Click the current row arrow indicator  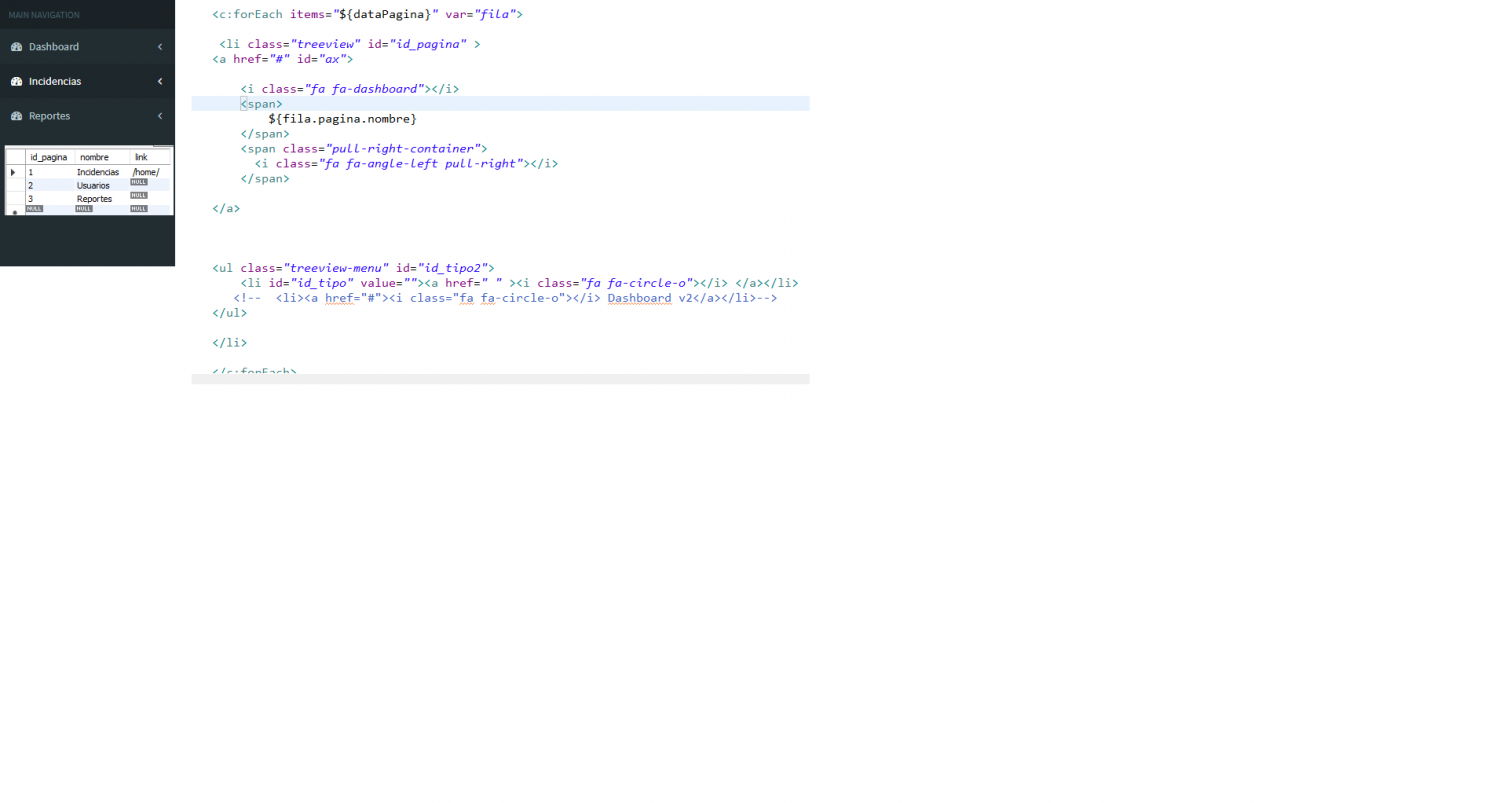(13, 173)
